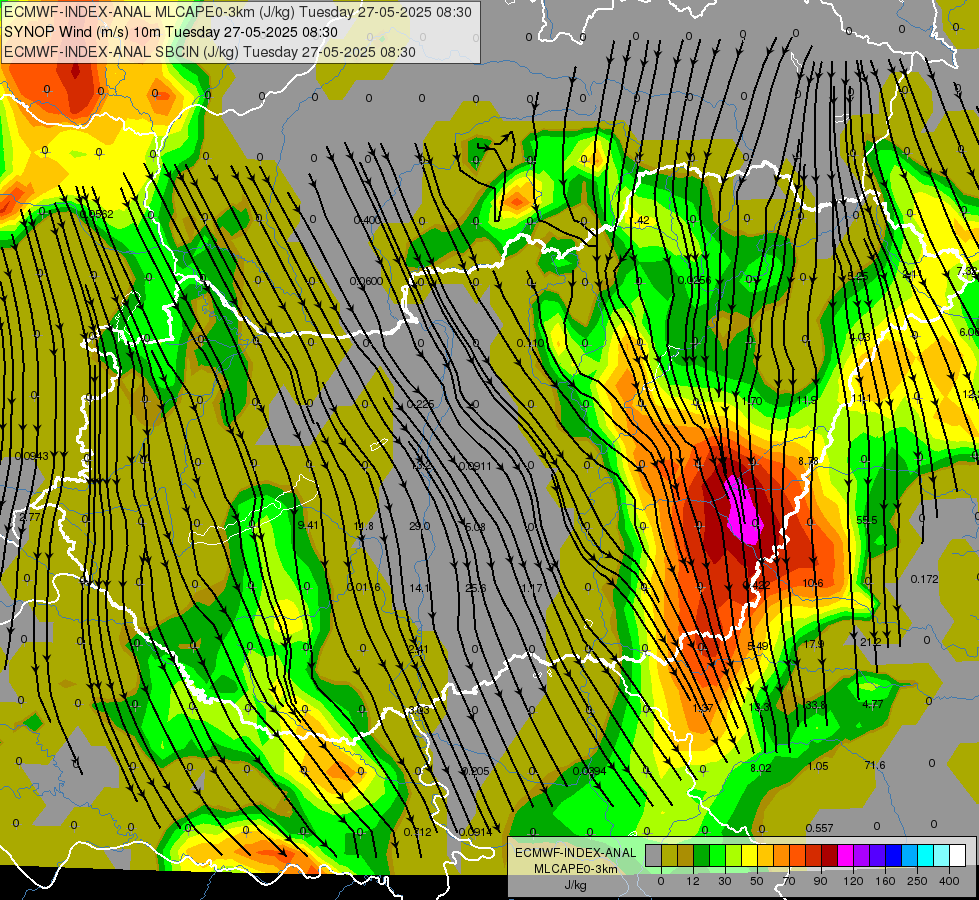Click the legend scale label 12

pyautogui.click(x=693, y=881)
